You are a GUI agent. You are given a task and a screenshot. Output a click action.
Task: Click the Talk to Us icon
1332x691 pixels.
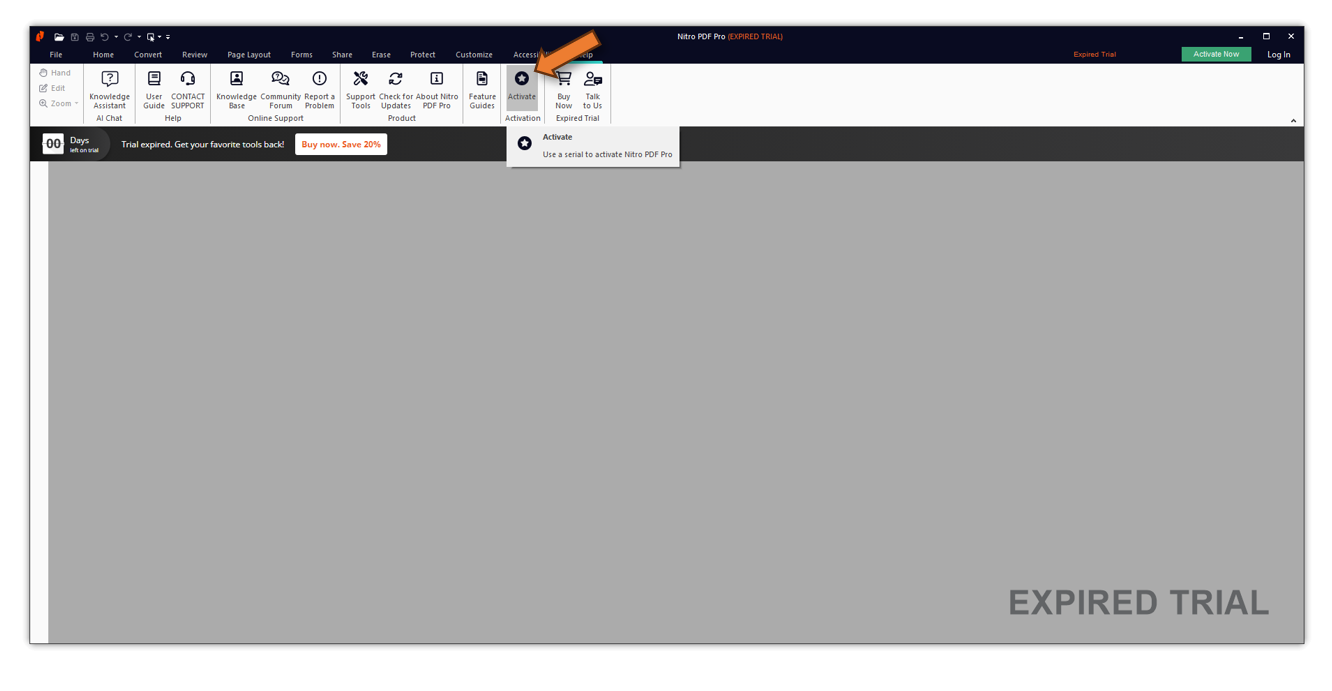click(x=593, y=78)
